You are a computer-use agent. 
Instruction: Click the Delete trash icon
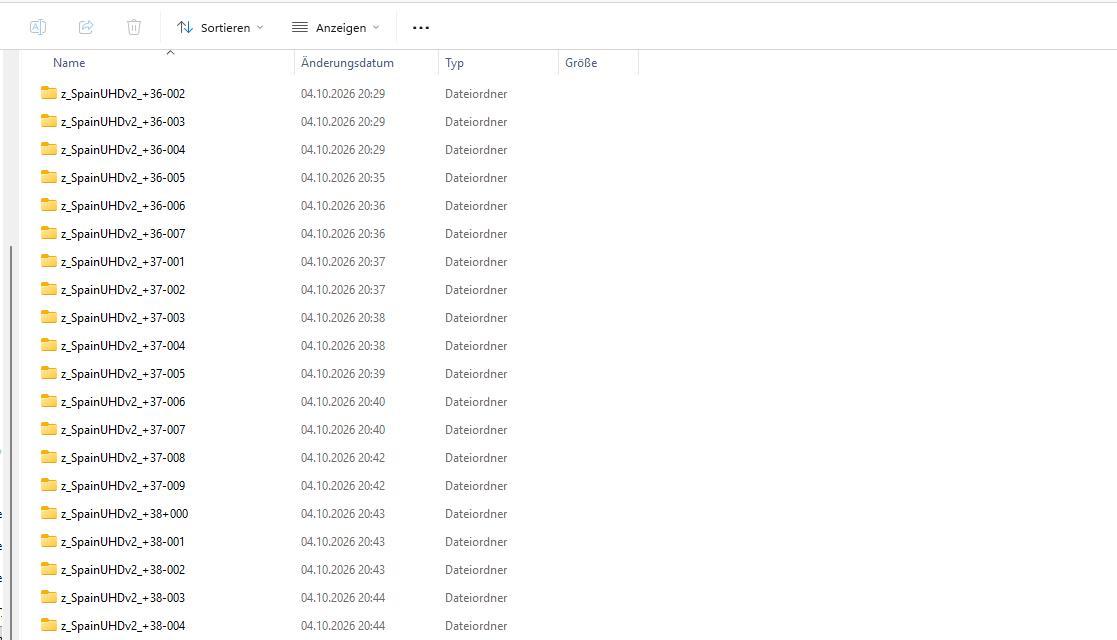point(134,27)
